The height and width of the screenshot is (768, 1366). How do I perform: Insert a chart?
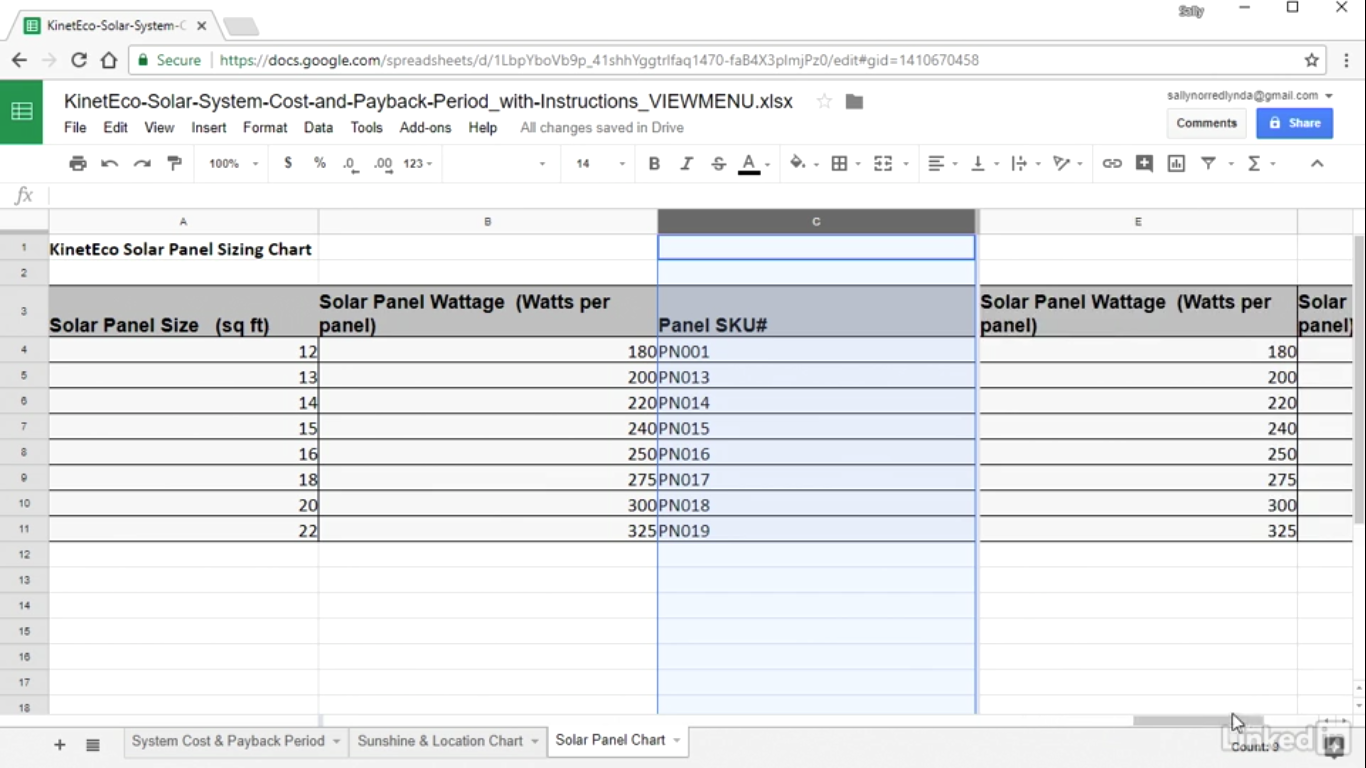tap(1176, 163)
